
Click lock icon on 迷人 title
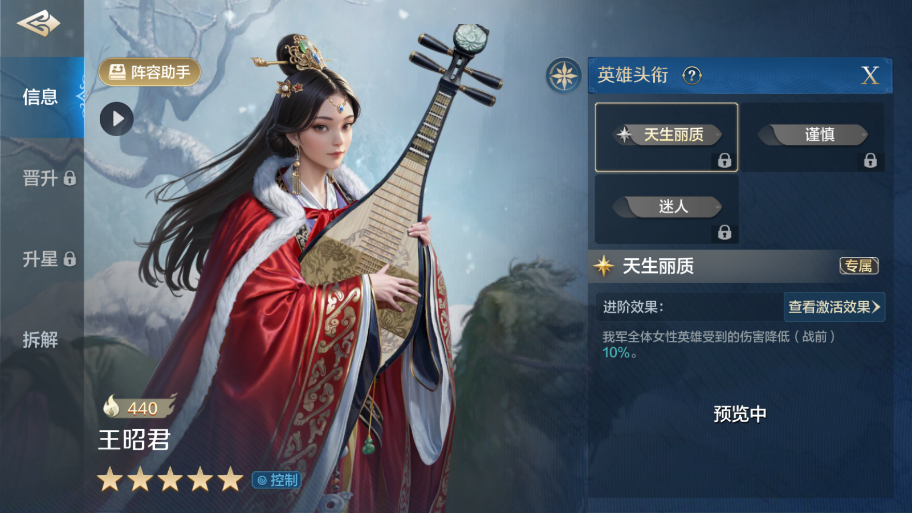tap(724, 233)
